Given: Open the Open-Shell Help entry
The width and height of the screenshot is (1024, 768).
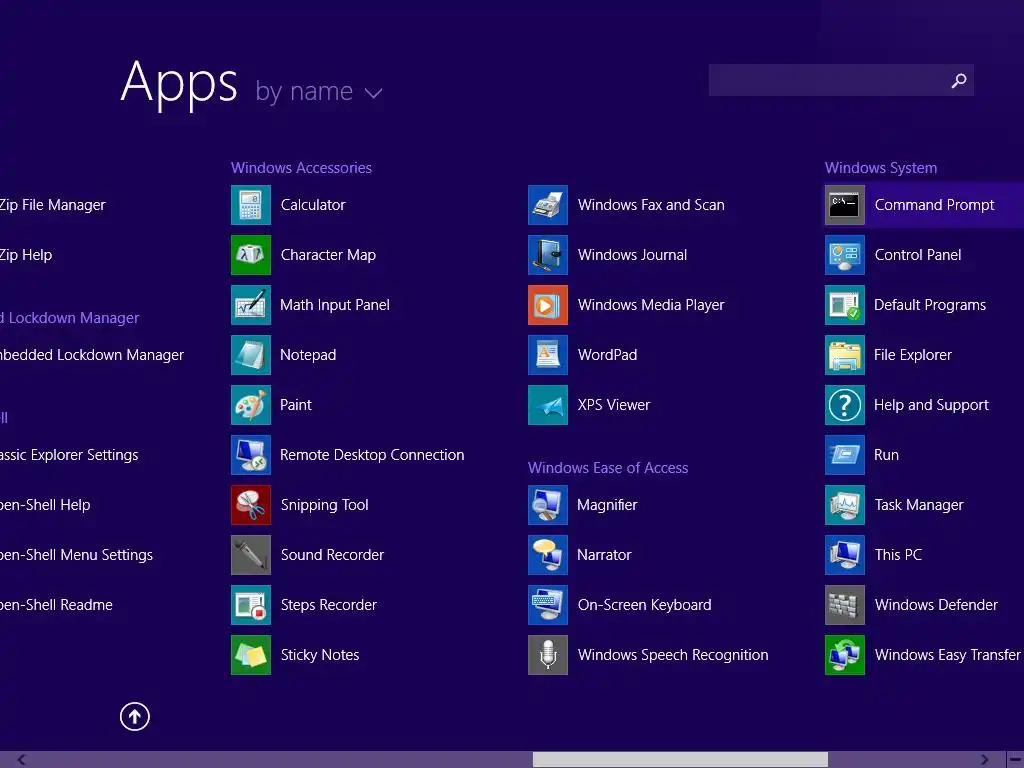Looking at the screenshot, I should tap(45, 505).
